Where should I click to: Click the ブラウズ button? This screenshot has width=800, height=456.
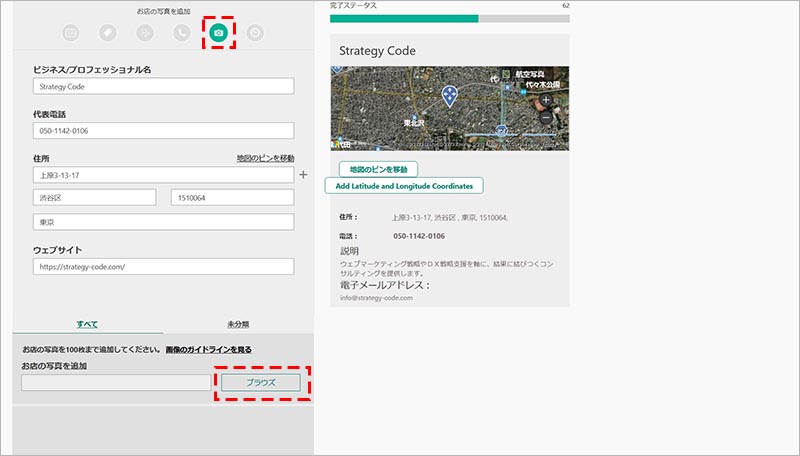tap(260, 383)
